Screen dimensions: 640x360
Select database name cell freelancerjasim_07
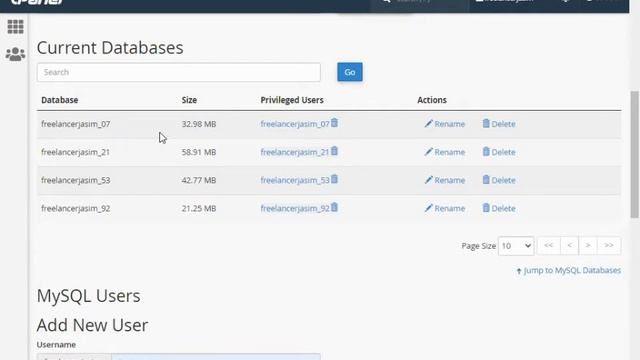coord(76,124)
